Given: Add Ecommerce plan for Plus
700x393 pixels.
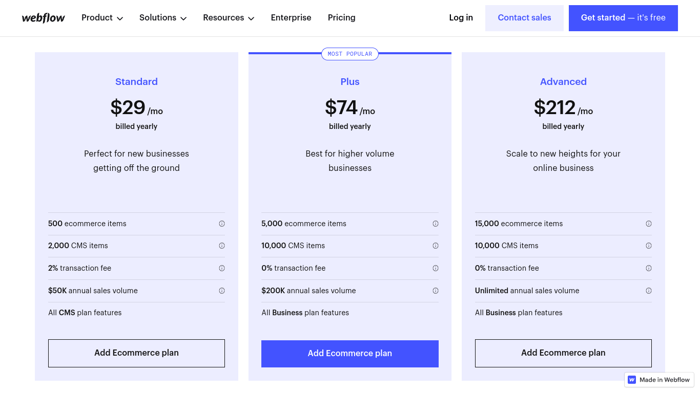Looking at the screenshot, I should coord(350,354).
